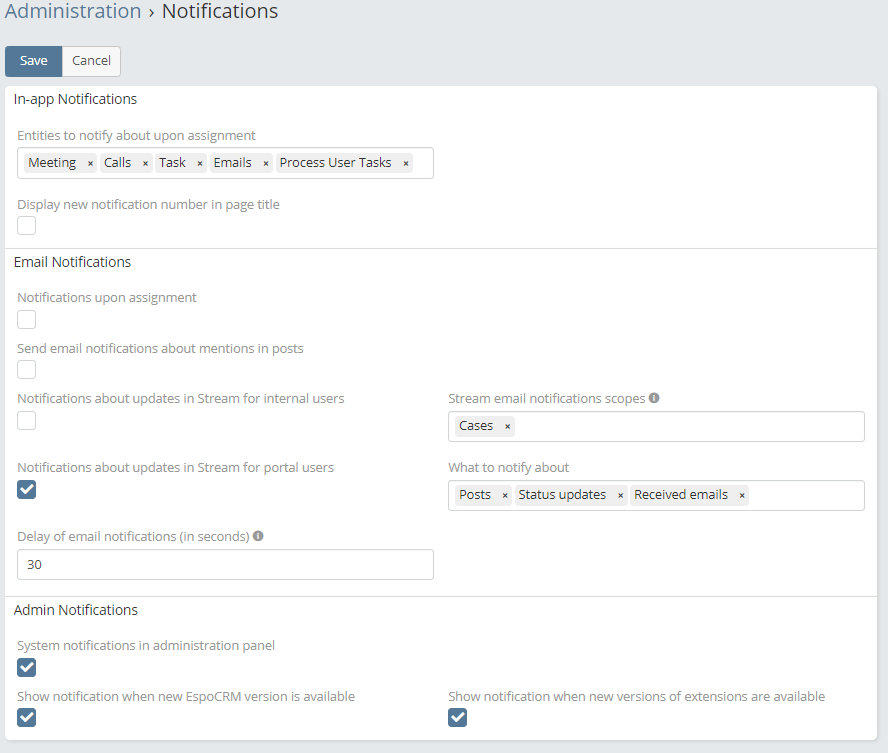Screen dimensions: 888x753
Task: Uncheck new extension versions notification
Action: pyautogui.click(x=457, y=717)
